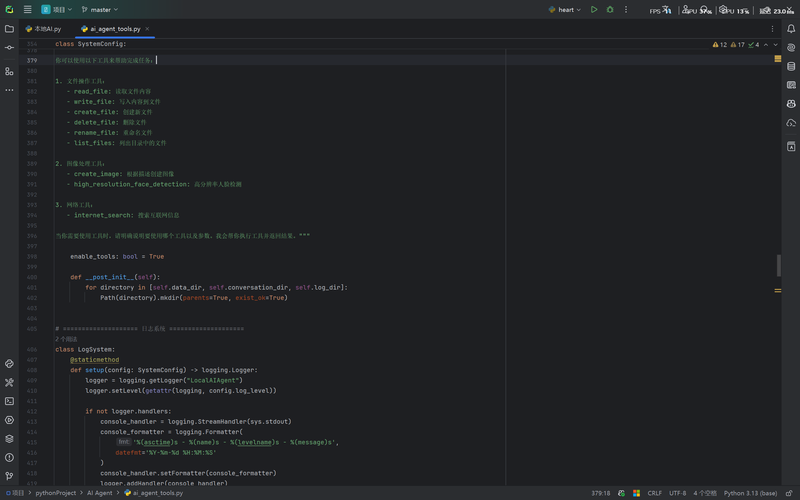
Task: Run the heart configuration with the play icon
Action: (594, 10)
